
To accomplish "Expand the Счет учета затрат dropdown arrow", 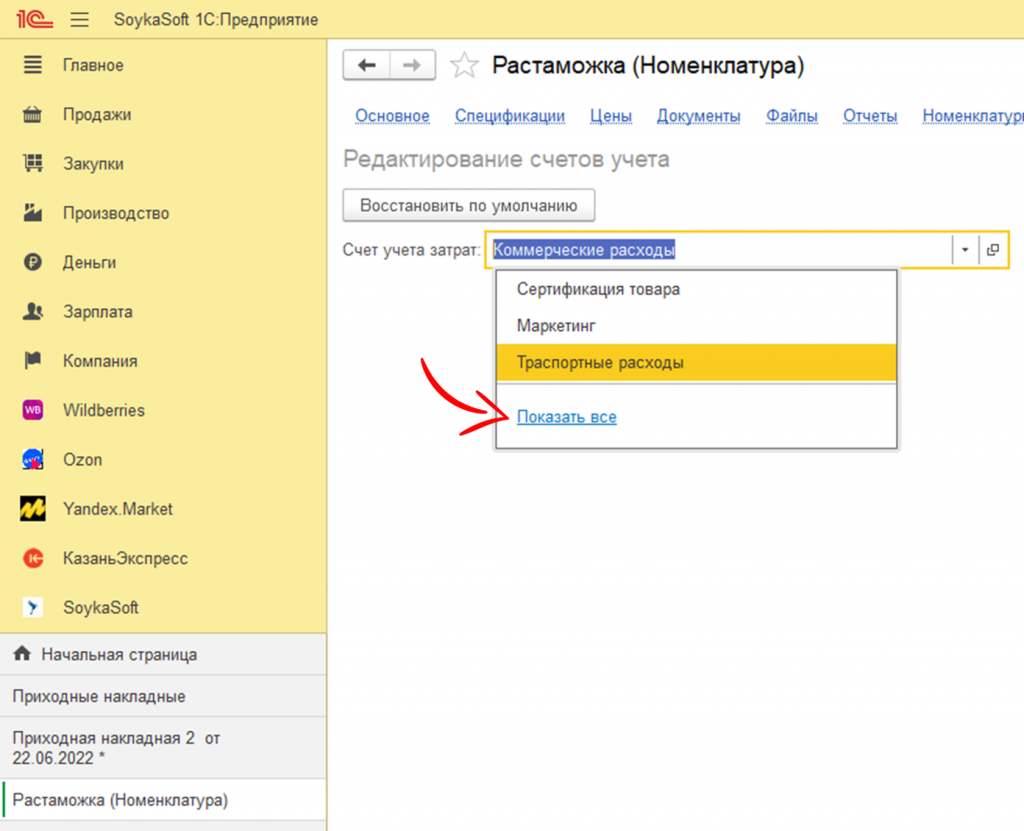I will 965,250.
